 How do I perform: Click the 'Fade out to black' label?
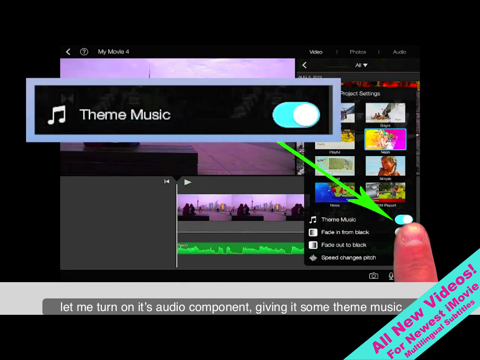344,245
